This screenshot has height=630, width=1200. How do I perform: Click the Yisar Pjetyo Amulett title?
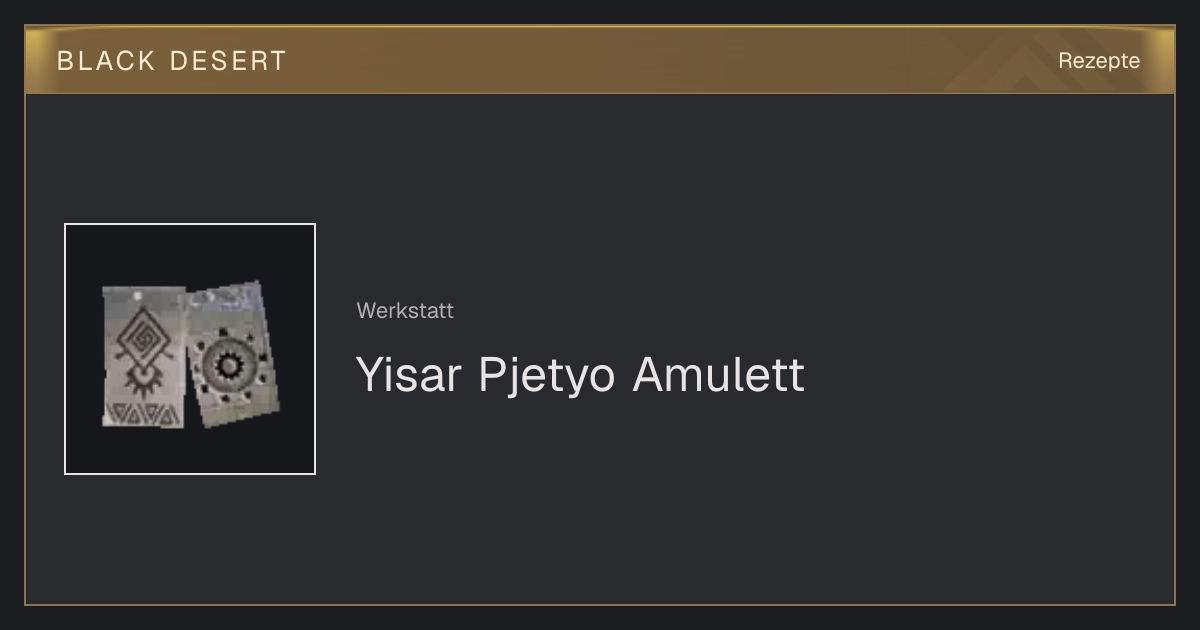580,375
